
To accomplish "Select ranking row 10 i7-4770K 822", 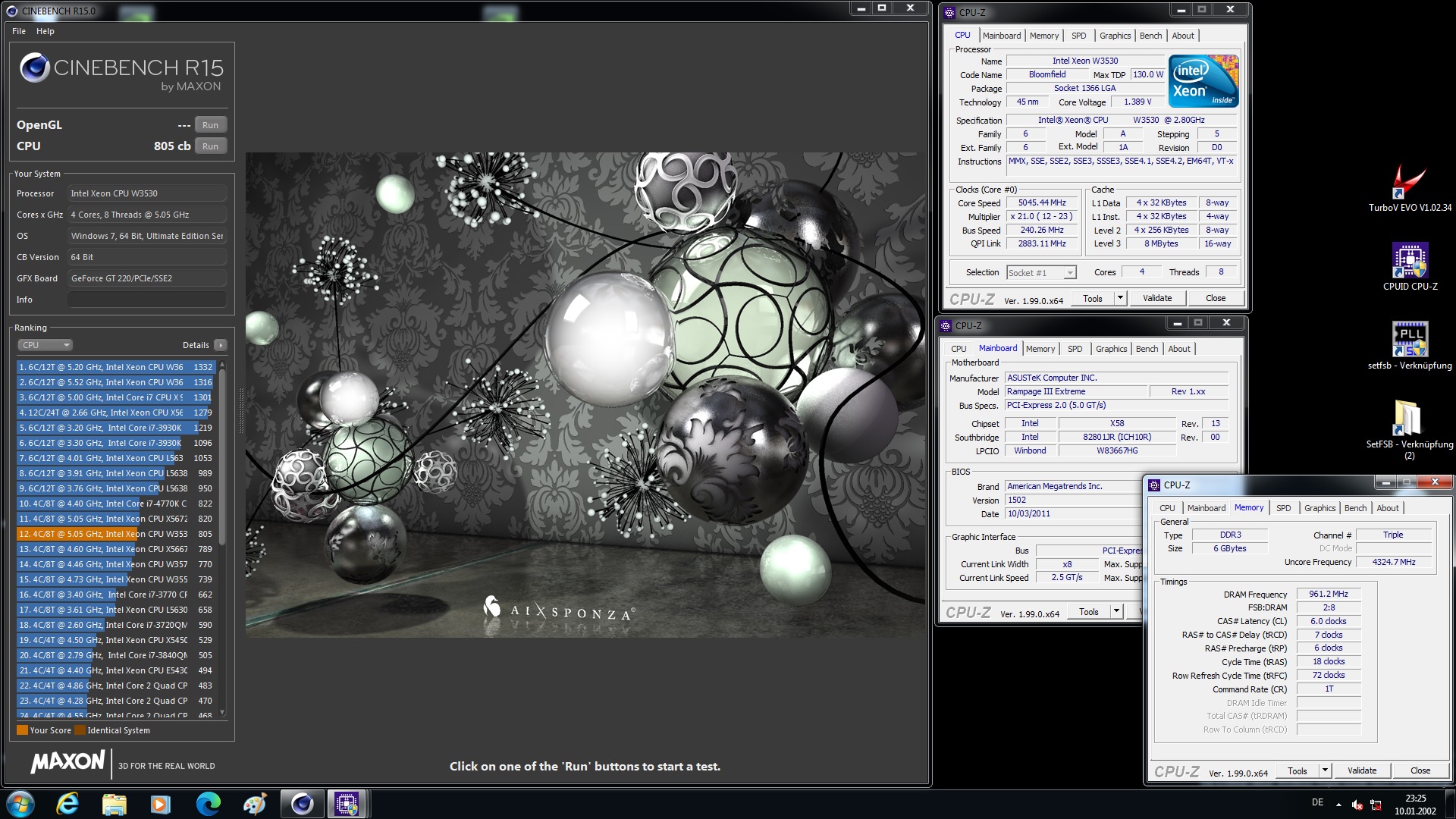I will (117, 504).
